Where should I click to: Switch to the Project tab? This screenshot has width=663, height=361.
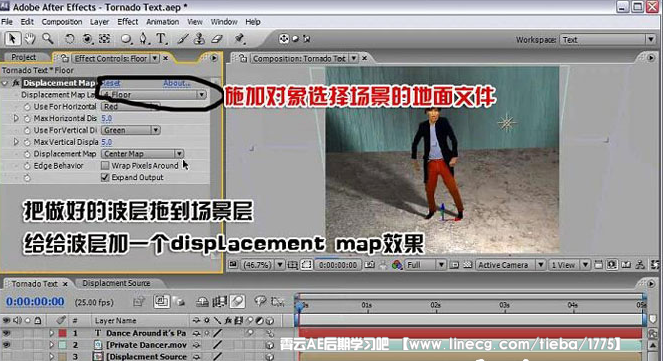click(24, 57)
